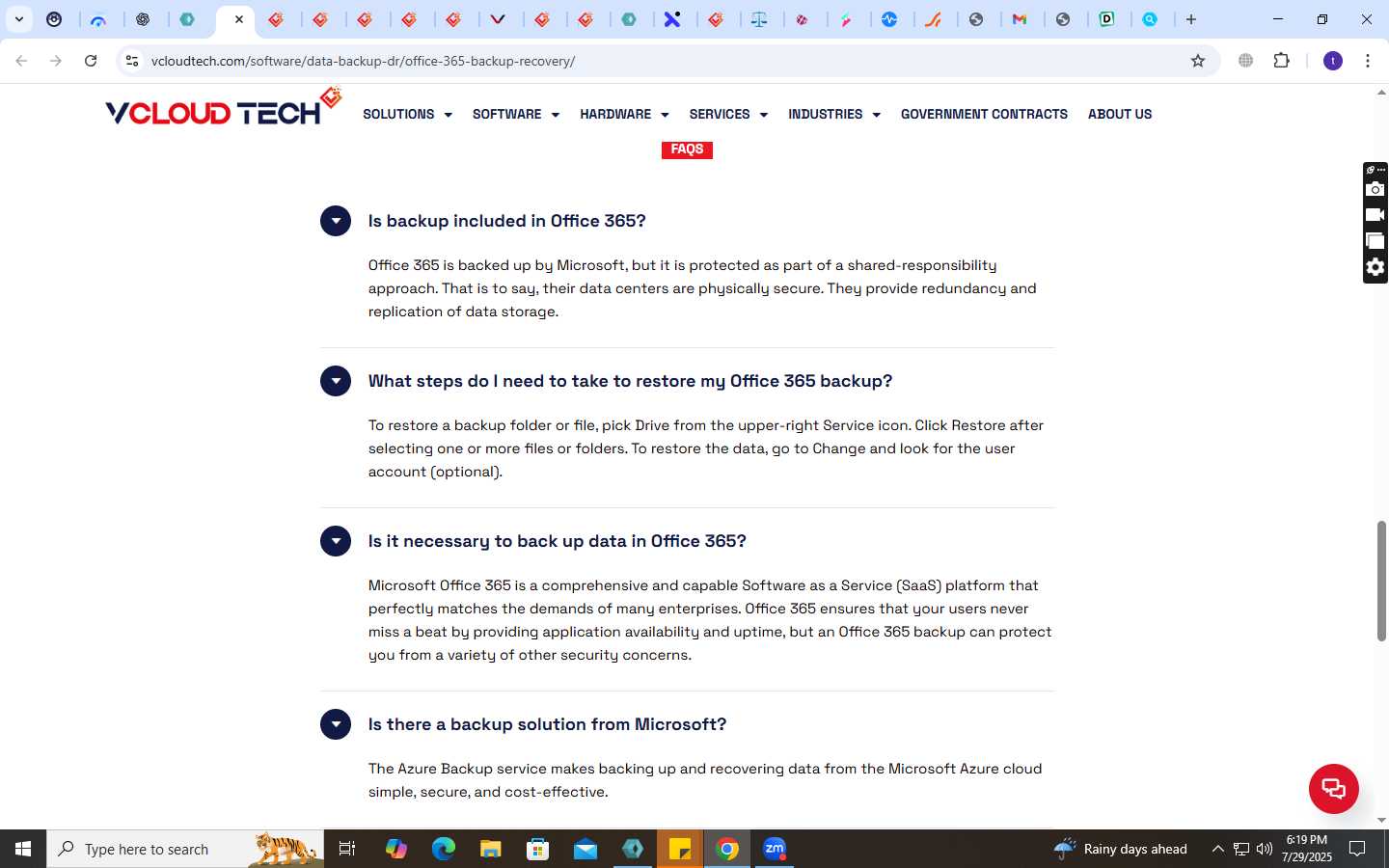Image resolution: width=1389 pixels, height=868 pixels.
Task: Take a screenshot with the camera icon
Action: click(x=1375, y=189)
